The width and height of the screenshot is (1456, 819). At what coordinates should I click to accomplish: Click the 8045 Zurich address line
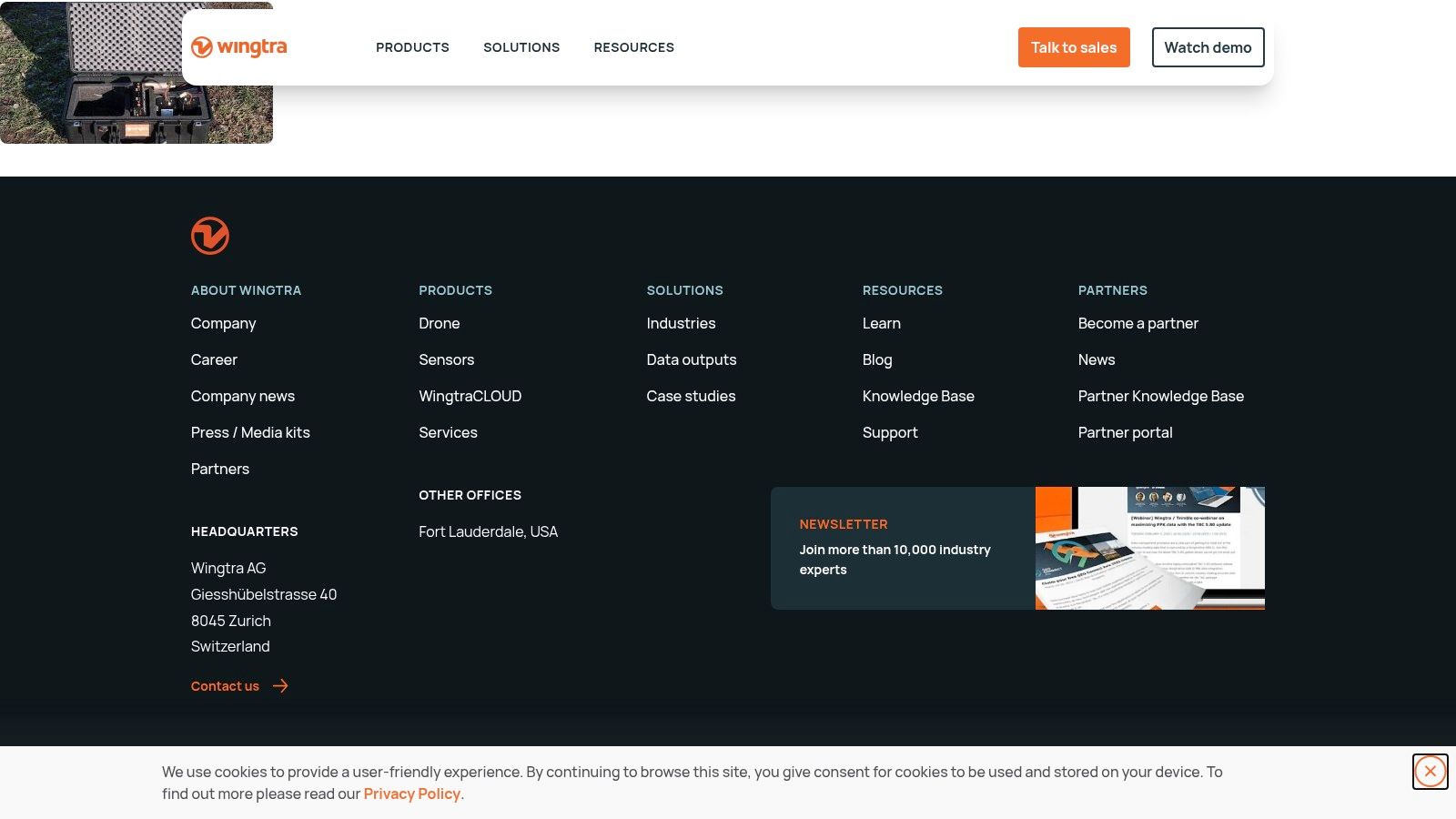click(231, 621)
